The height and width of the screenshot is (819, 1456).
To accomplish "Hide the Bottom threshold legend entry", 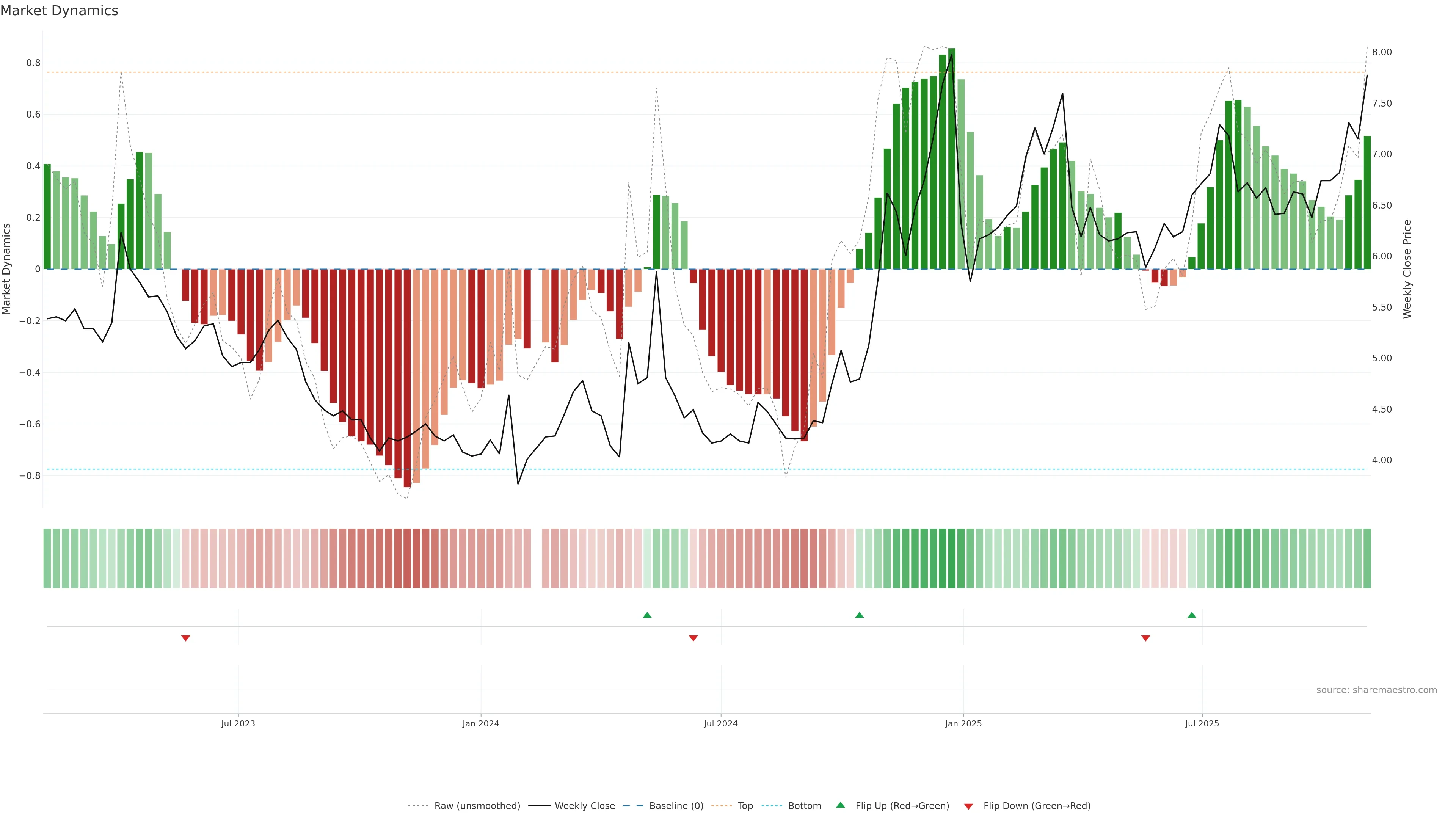I will 804,806.
